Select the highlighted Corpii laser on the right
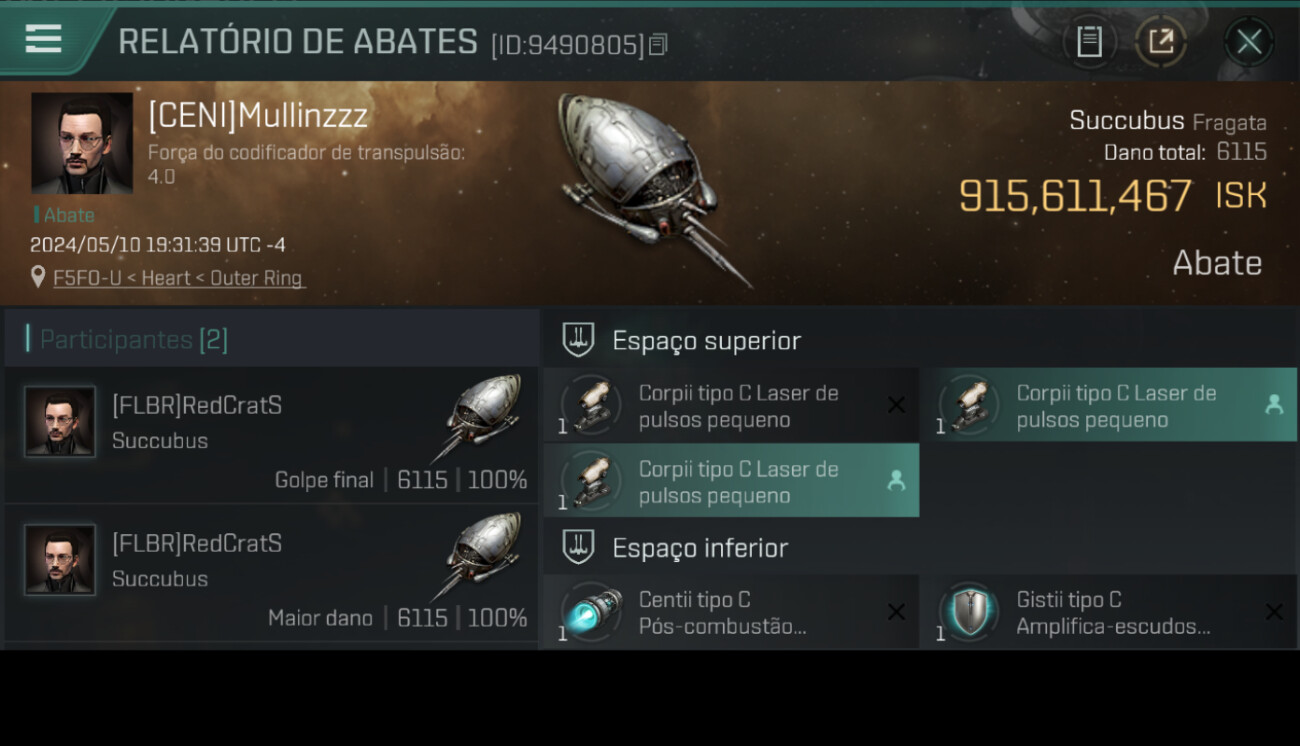 pyautogui.click(x=1109, y=405)
